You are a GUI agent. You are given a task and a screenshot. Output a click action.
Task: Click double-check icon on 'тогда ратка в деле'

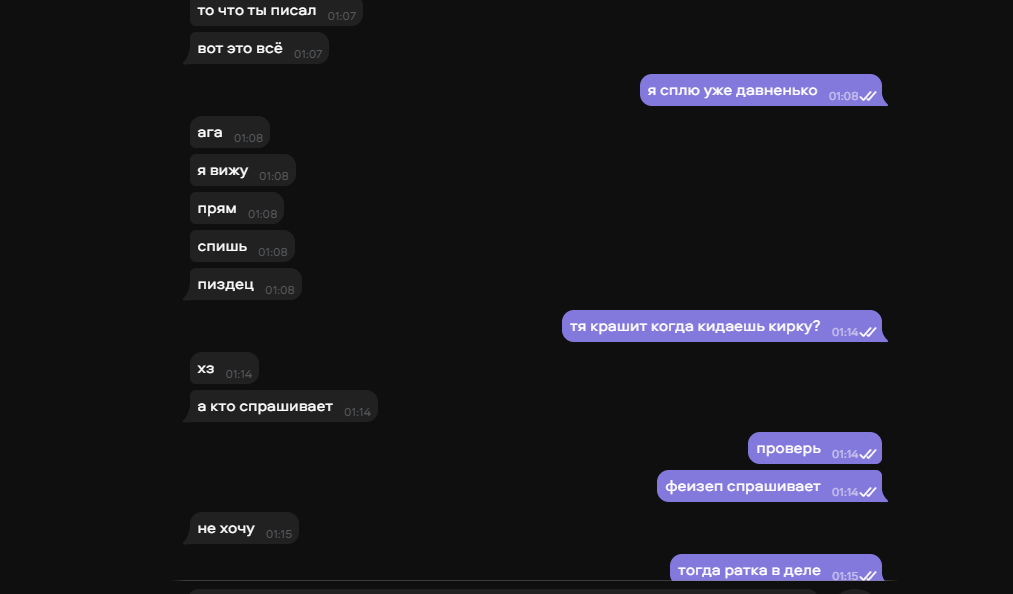pyautogui.click(x=868, y=576)
